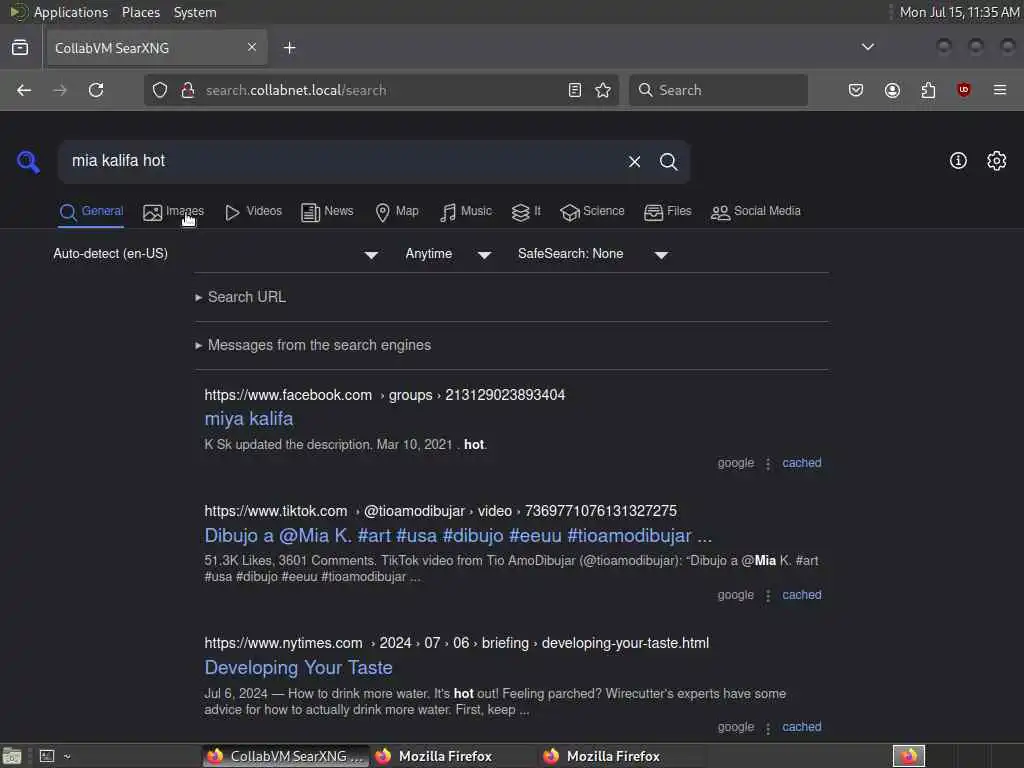Reload the current page

96,90
